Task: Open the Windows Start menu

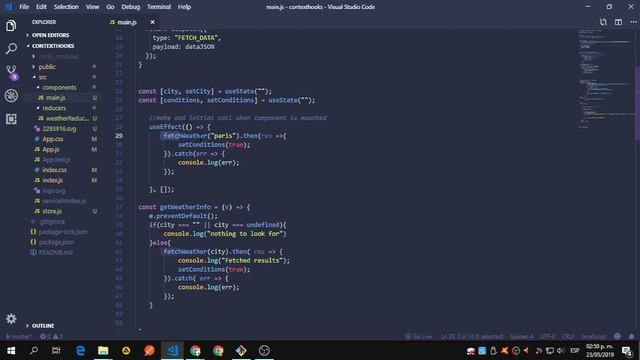Action: [x=11, y=351]
